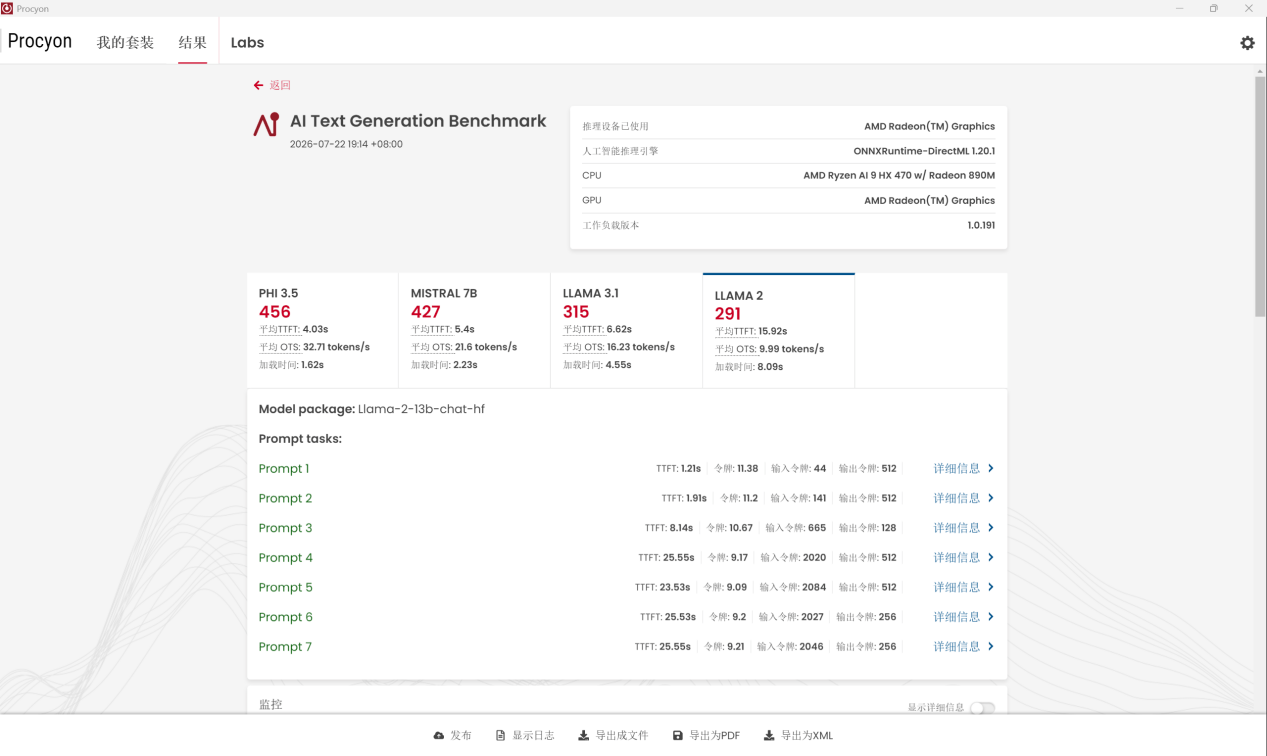This screenshot has height=756, width=1267.
Task: Open the 详细信息 link for Prompt 5
Action: pyautogui.click(x=957, y=587)
